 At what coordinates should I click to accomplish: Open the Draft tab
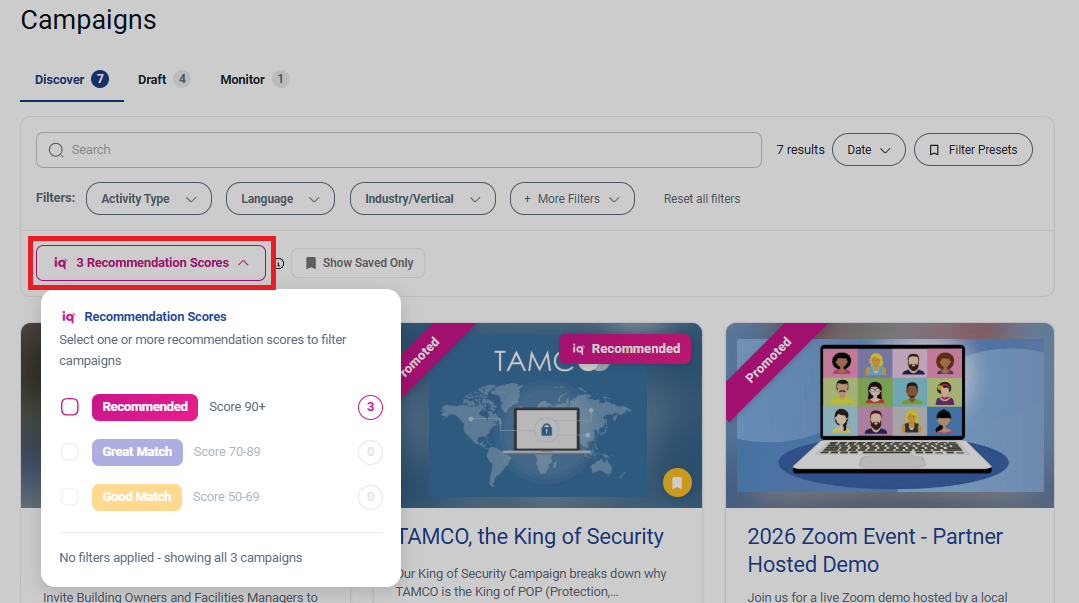164,80
